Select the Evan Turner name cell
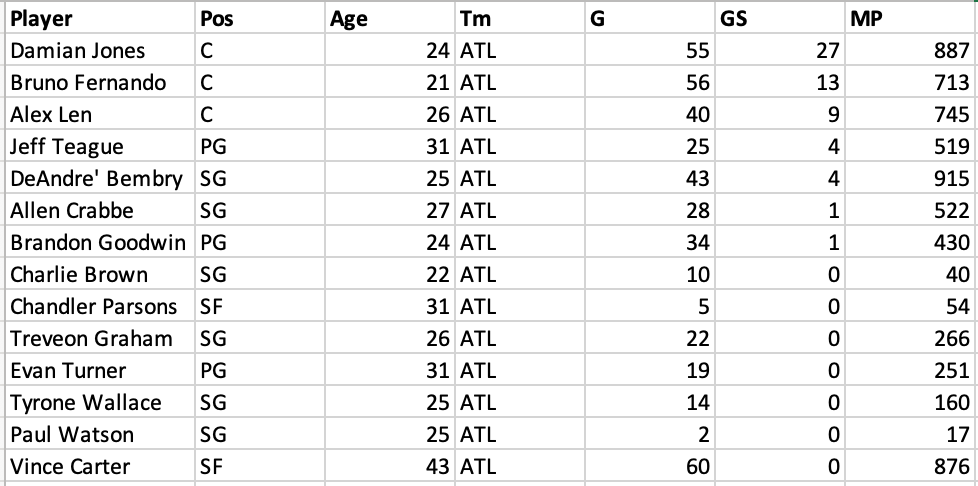This screenshot has width=978, height=486. pyautogui.click(x=100, y=371)
